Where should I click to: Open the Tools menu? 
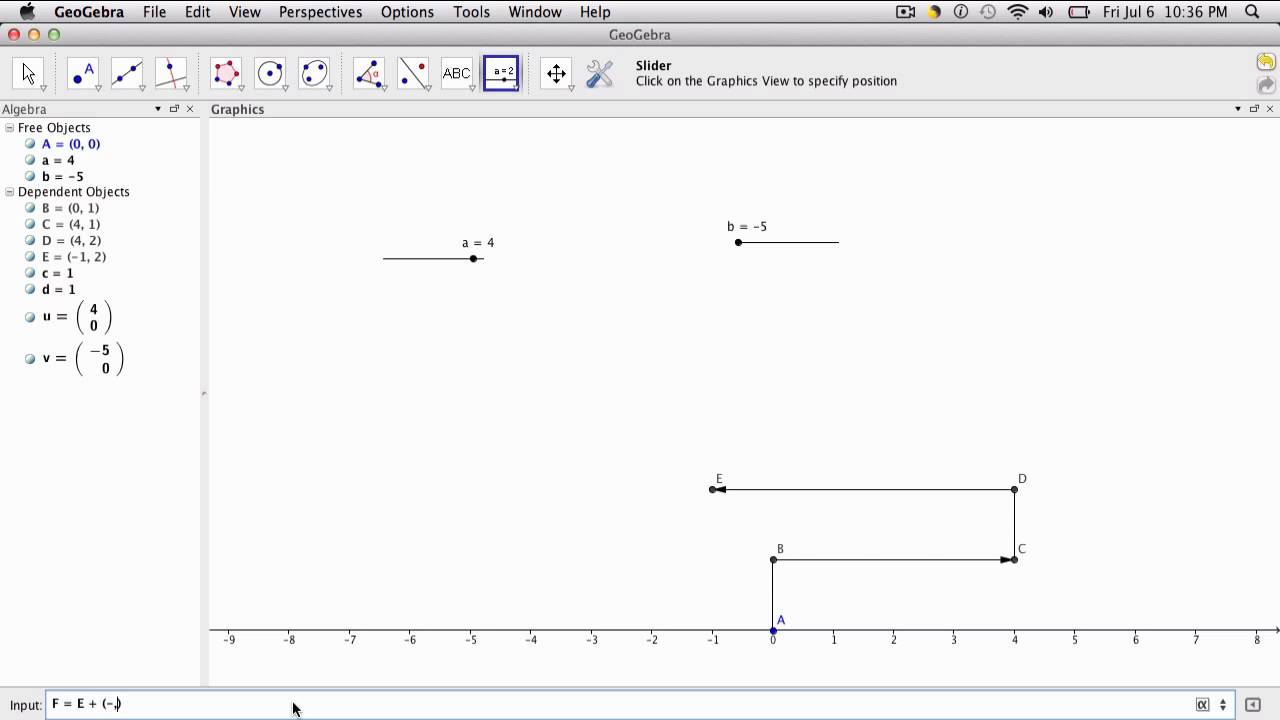click(x=471, y=12)
